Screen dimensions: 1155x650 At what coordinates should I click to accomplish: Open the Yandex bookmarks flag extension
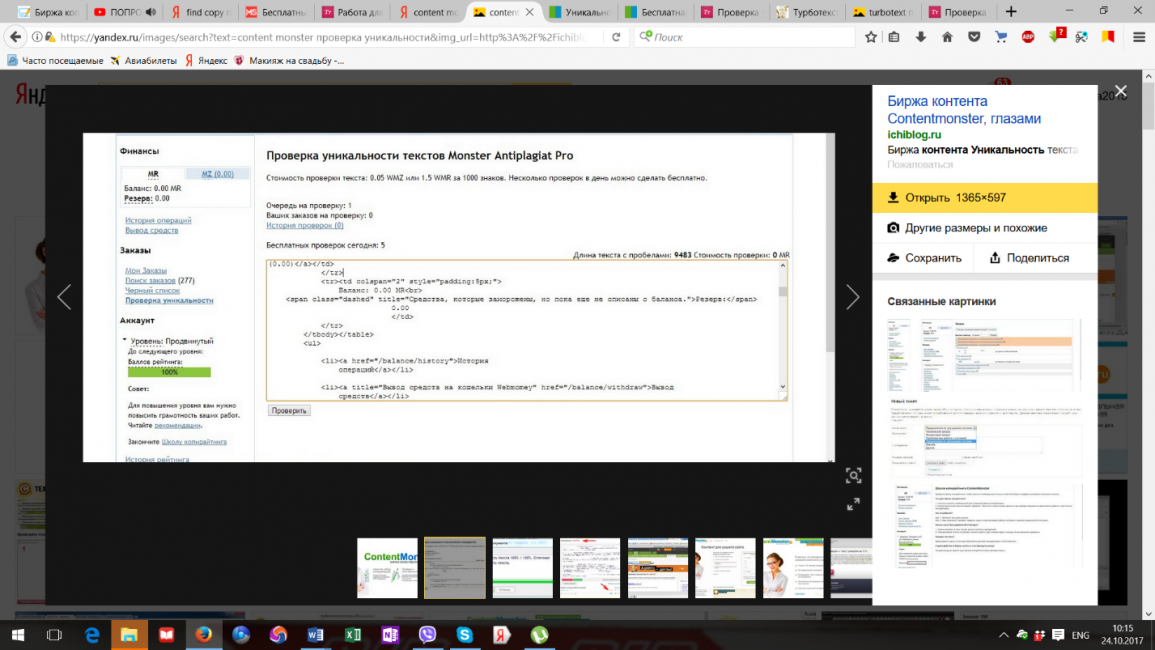(x=1108, y=37)
